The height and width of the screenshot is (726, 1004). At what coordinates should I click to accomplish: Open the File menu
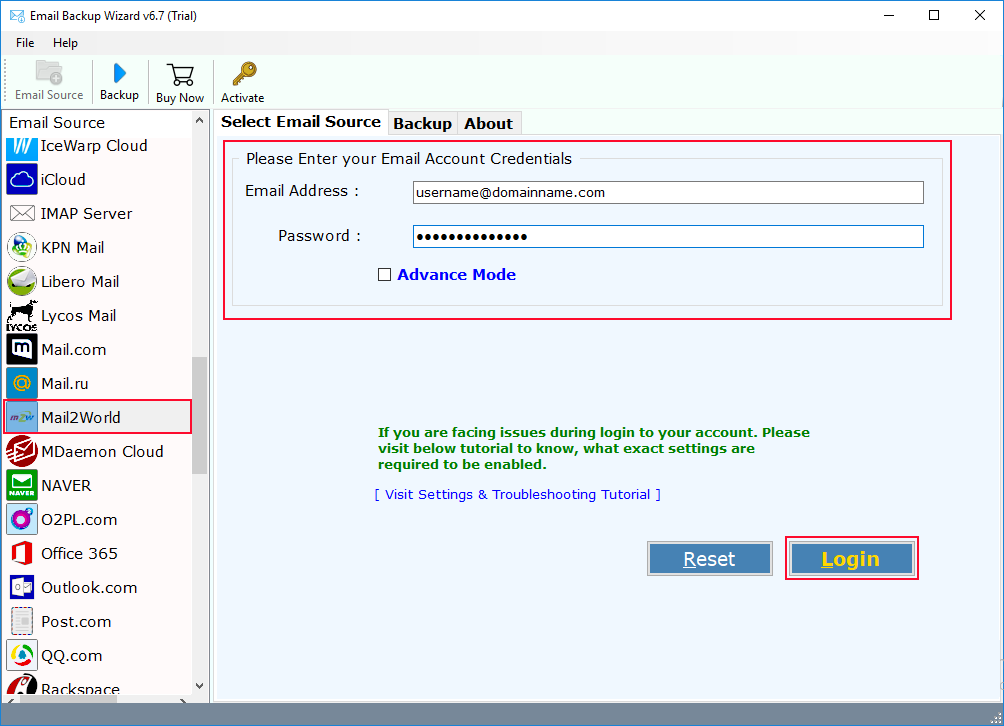25,43
